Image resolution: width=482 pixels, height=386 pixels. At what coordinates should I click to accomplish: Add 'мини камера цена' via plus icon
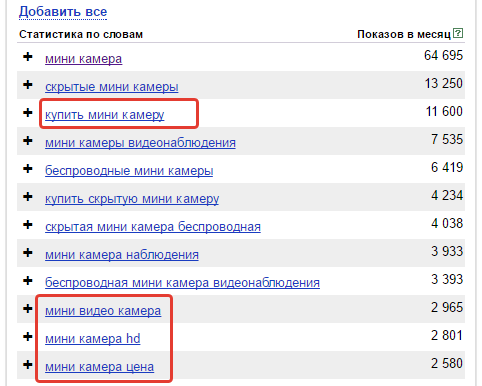[x=28, y=365]
